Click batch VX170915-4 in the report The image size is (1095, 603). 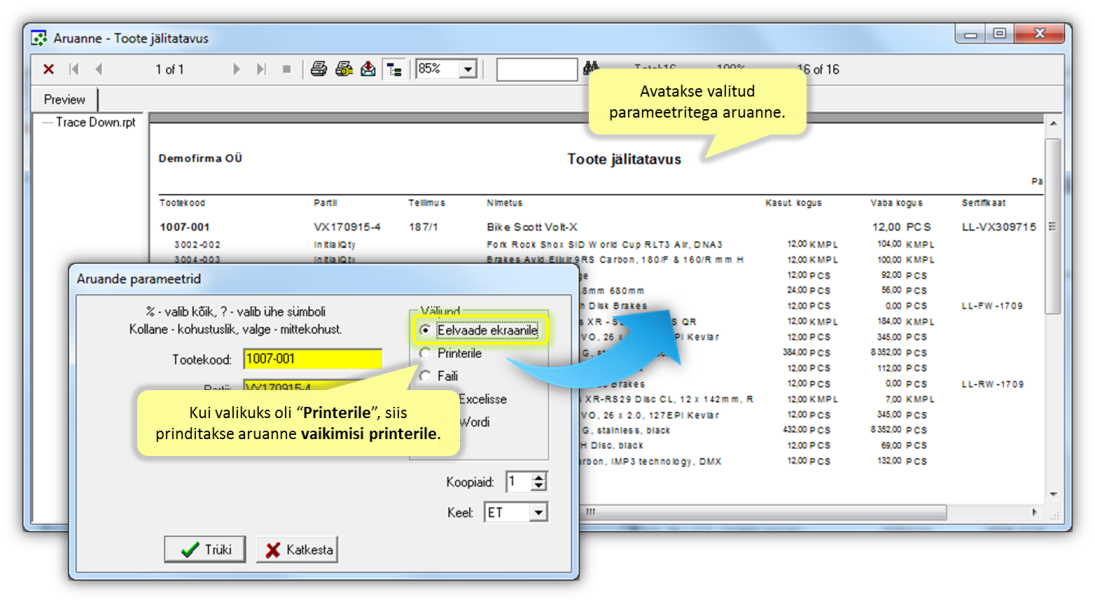347,227
